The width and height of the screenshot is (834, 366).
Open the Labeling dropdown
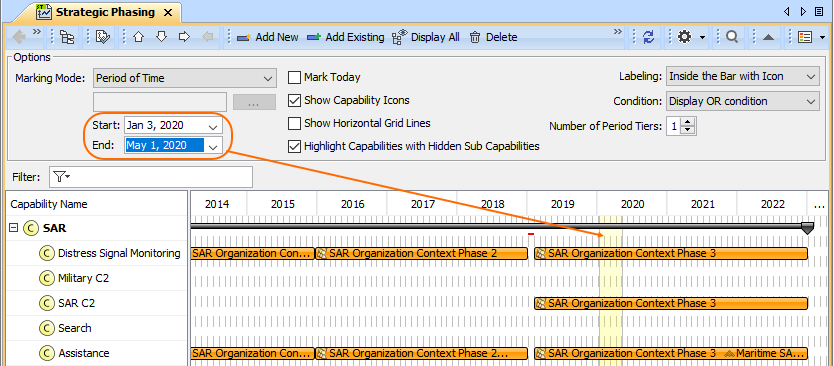pyautogui.click(x=743, y=77)
